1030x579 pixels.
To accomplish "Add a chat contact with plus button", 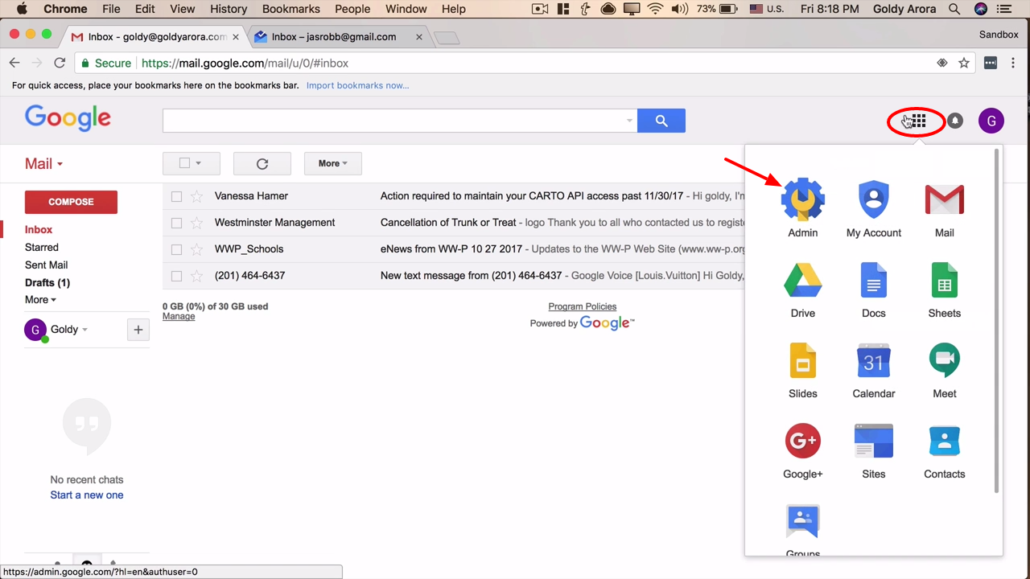I will tap(138, 330).
